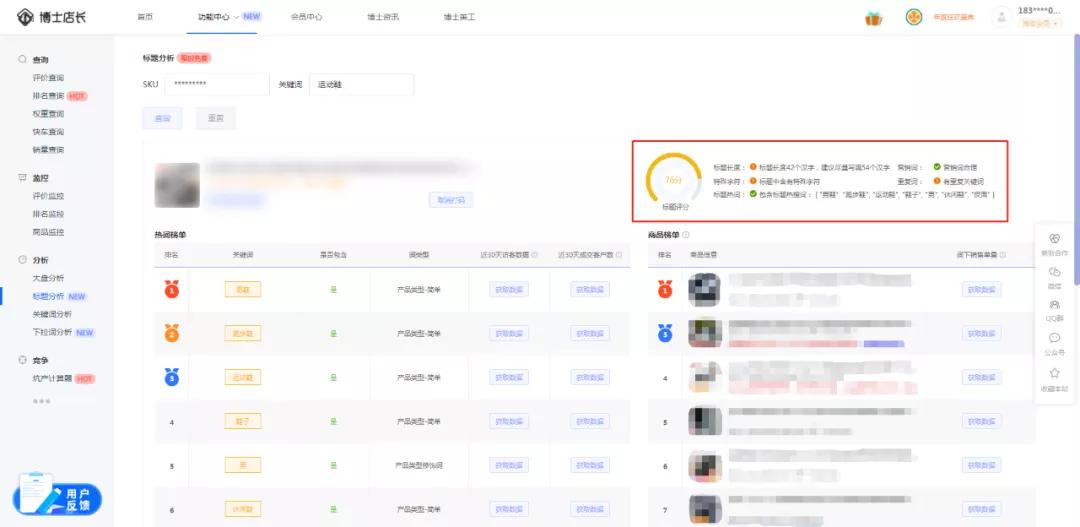The height and width of the screenshot is (527, 1080).
Task: Go to 首页 tab
Action: [x=145, y=17]
